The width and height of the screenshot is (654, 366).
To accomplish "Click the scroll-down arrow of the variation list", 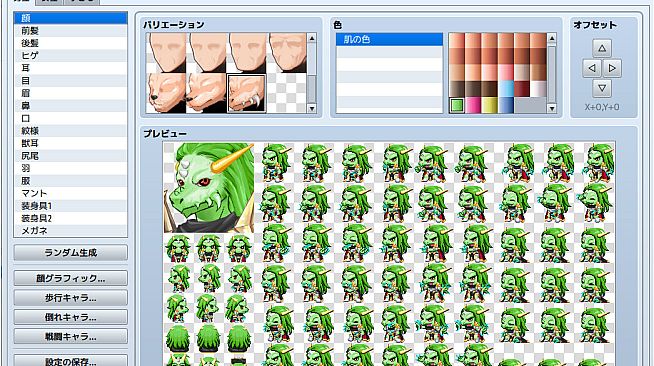I will click(312, 108).
